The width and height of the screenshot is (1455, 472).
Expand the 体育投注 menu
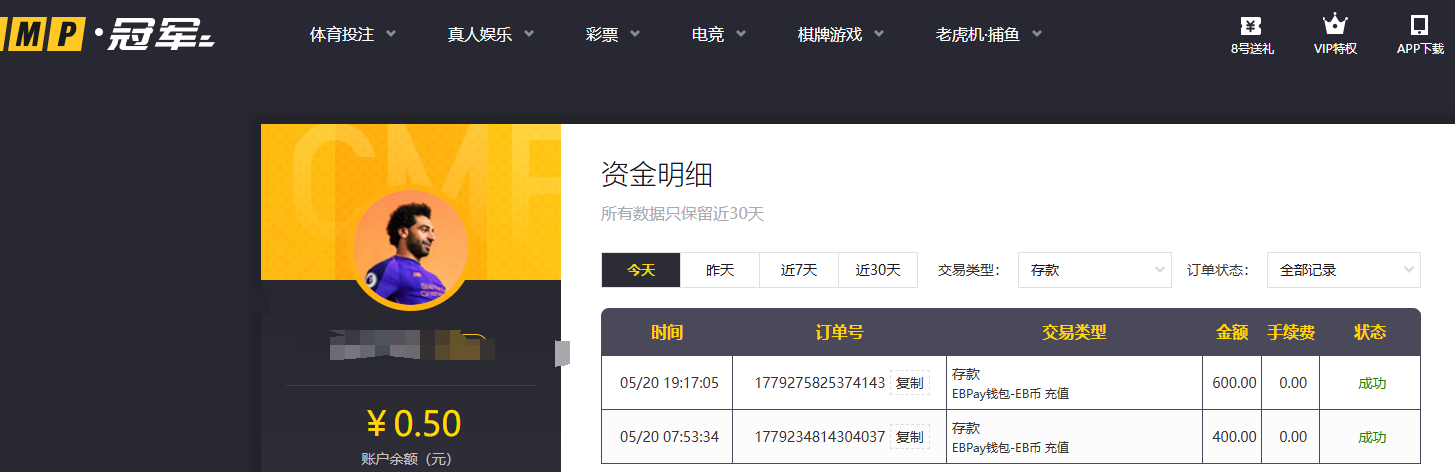pos(353,34)
